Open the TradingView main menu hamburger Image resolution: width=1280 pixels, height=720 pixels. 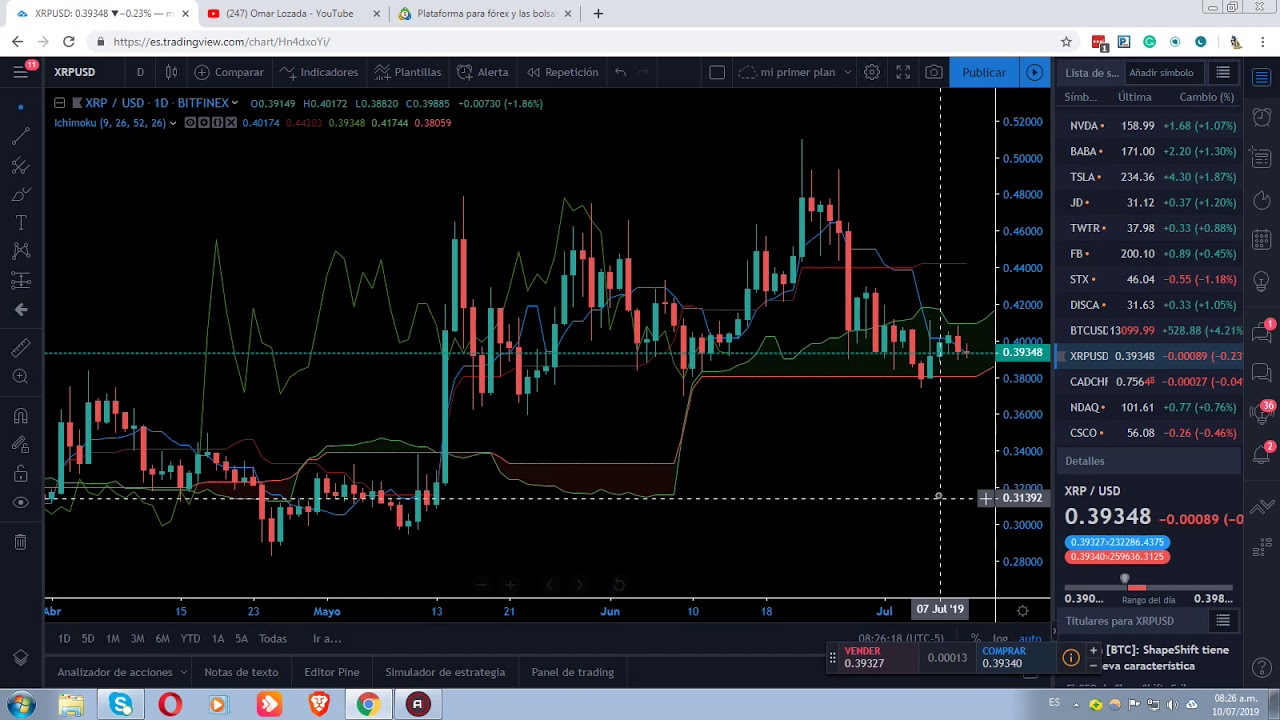click(20, 72)
